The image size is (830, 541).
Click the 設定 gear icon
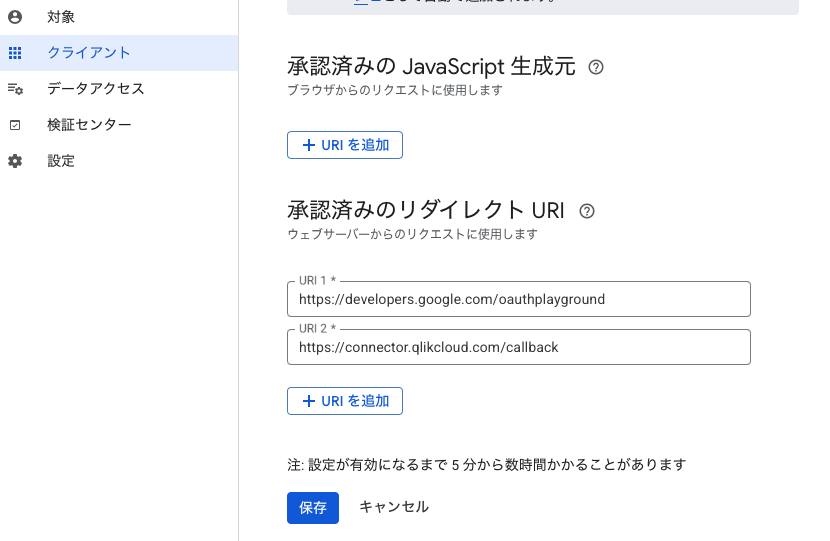15,161
